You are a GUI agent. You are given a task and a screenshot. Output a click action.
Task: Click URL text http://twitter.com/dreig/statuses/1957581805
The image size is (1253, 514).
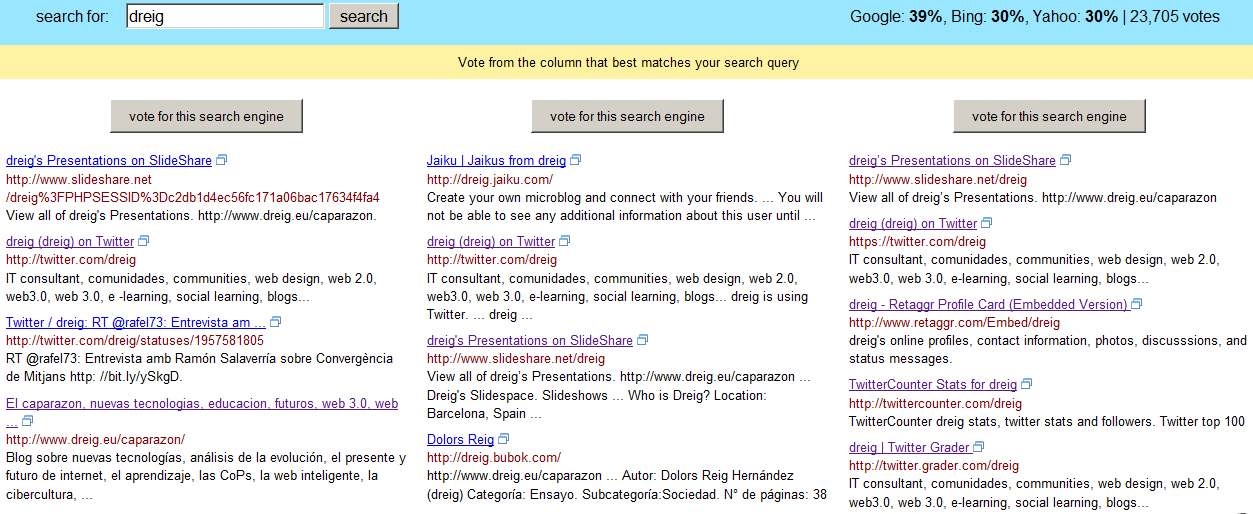(x=135, y=340)
